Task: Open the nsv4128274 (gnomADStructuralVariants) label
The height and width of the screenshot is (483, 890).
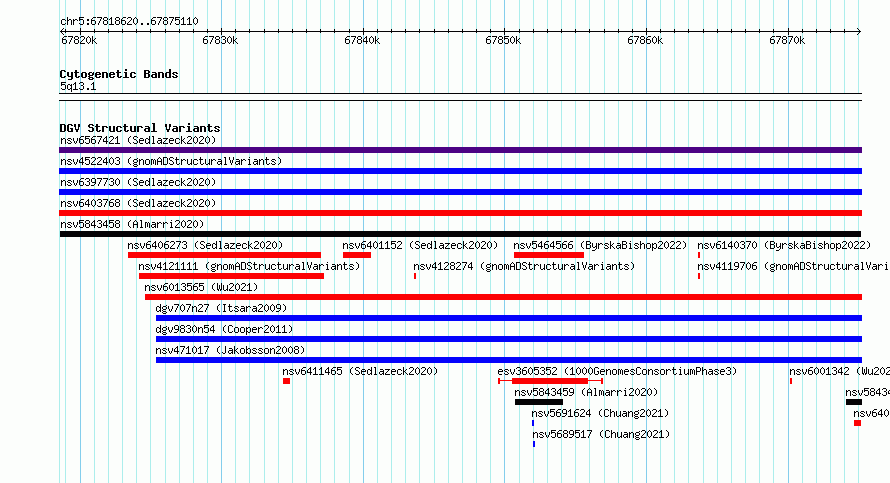Action: pos(524,266)
